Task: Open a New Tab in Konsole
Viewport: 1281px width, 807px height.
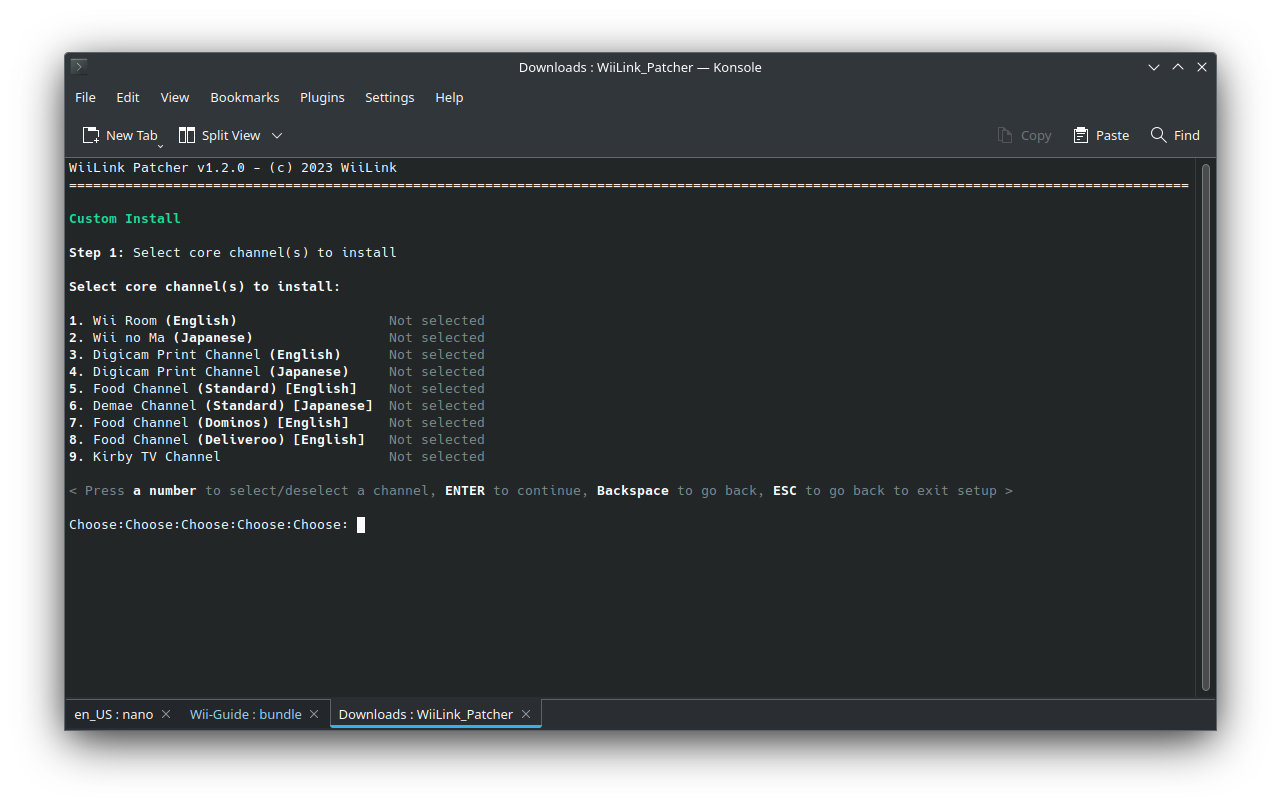Action: click(120, 135)
